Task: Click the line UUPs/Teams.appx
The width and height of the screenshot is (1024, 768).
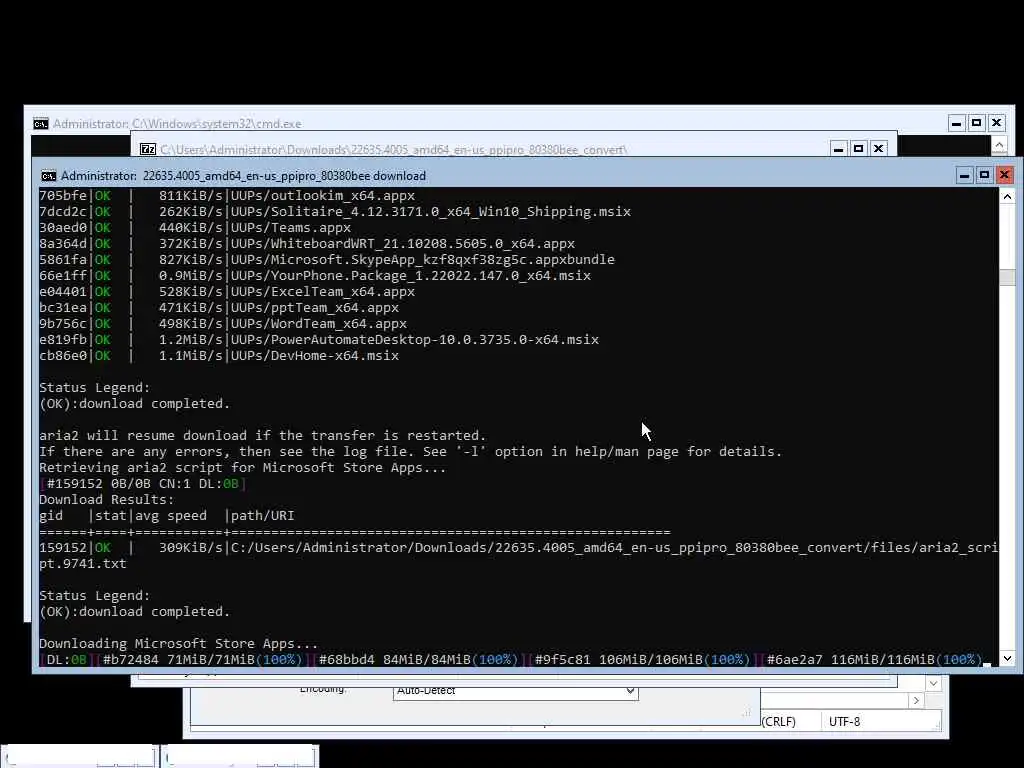Action: click(x=195, y=227)
